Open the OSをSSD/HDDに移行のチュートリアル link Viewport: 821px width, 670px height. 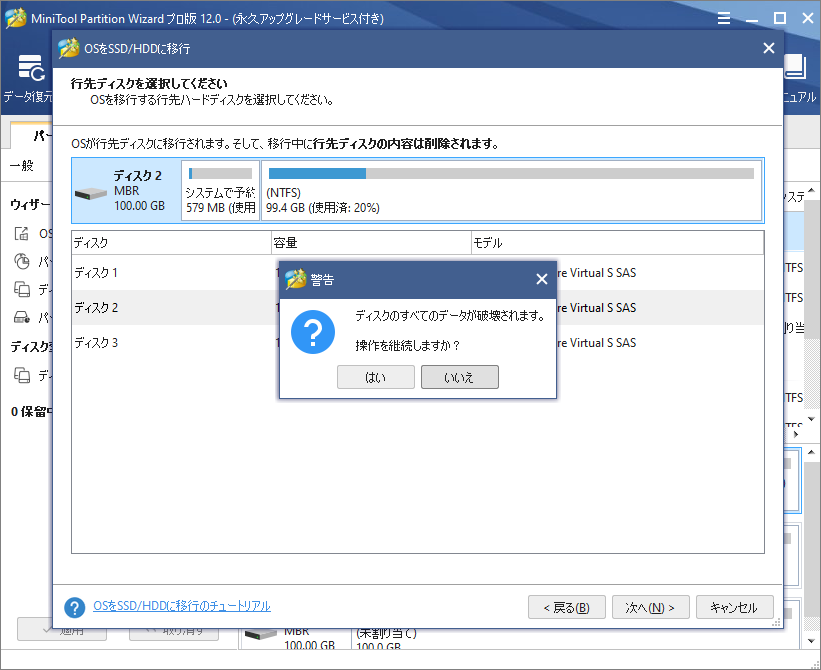[x=181, y=606]
